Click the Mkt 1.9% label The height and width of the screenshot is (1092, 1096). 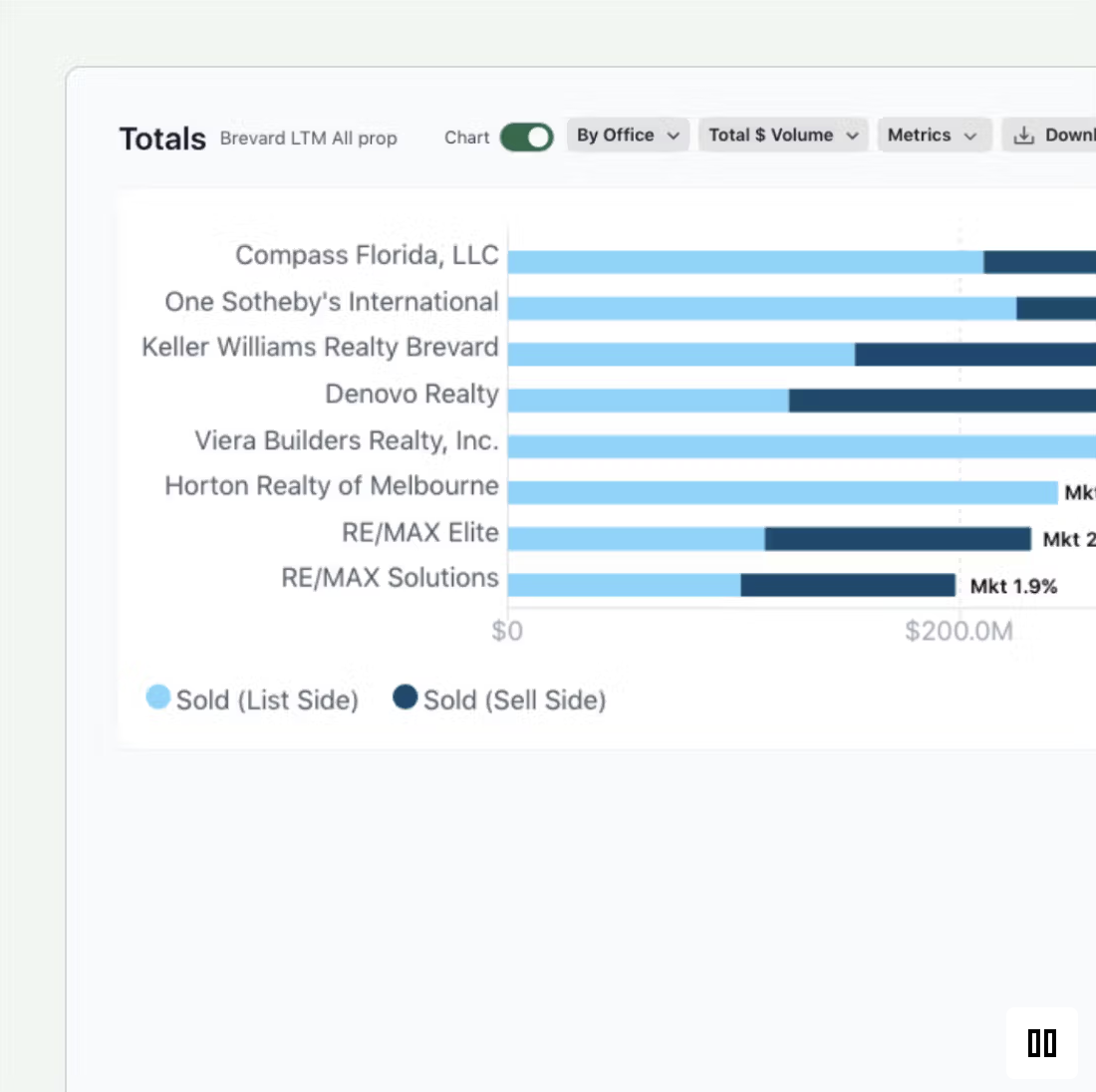(1013, 586)
